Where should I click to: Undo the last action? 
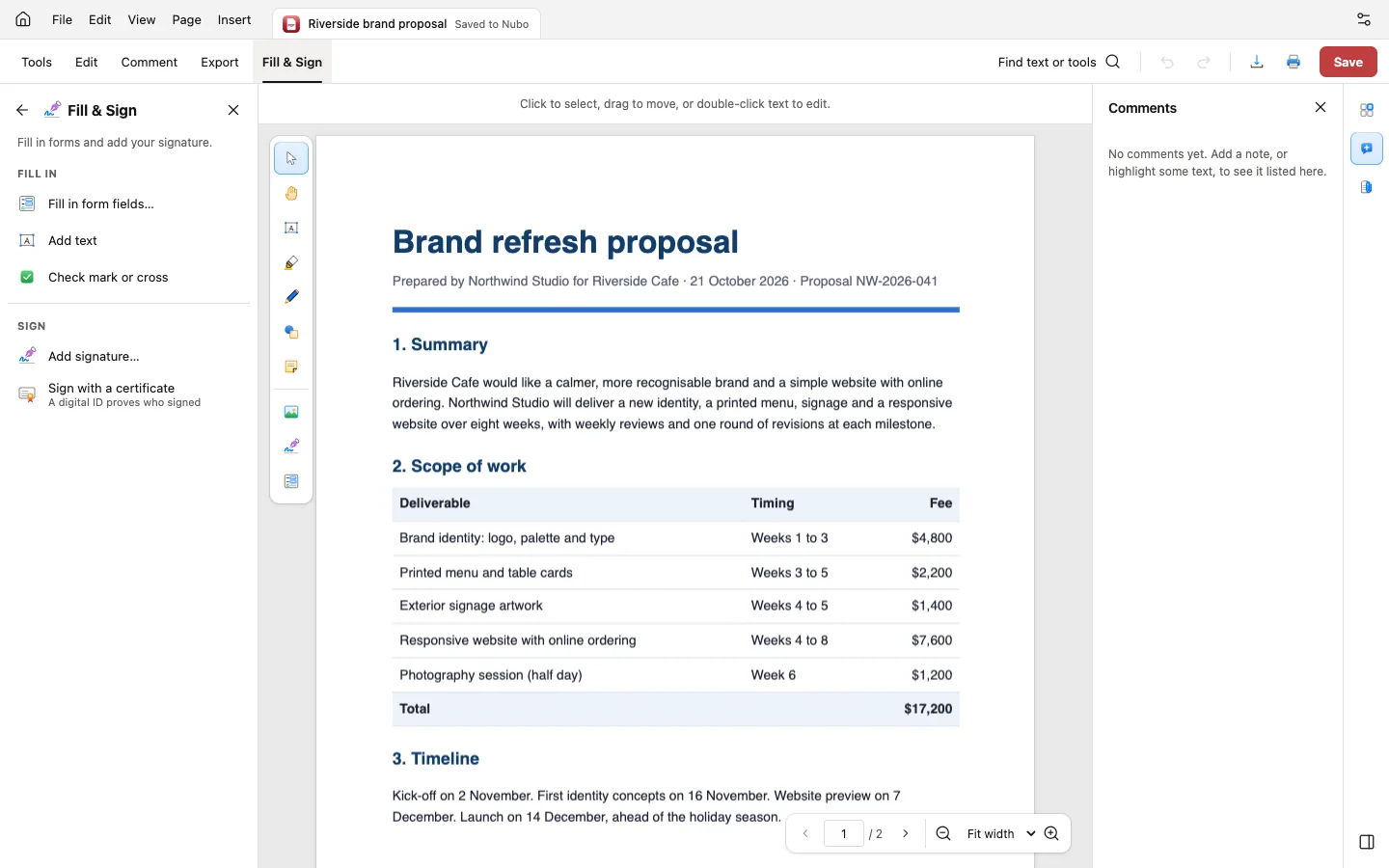[x=1167, y=62]
